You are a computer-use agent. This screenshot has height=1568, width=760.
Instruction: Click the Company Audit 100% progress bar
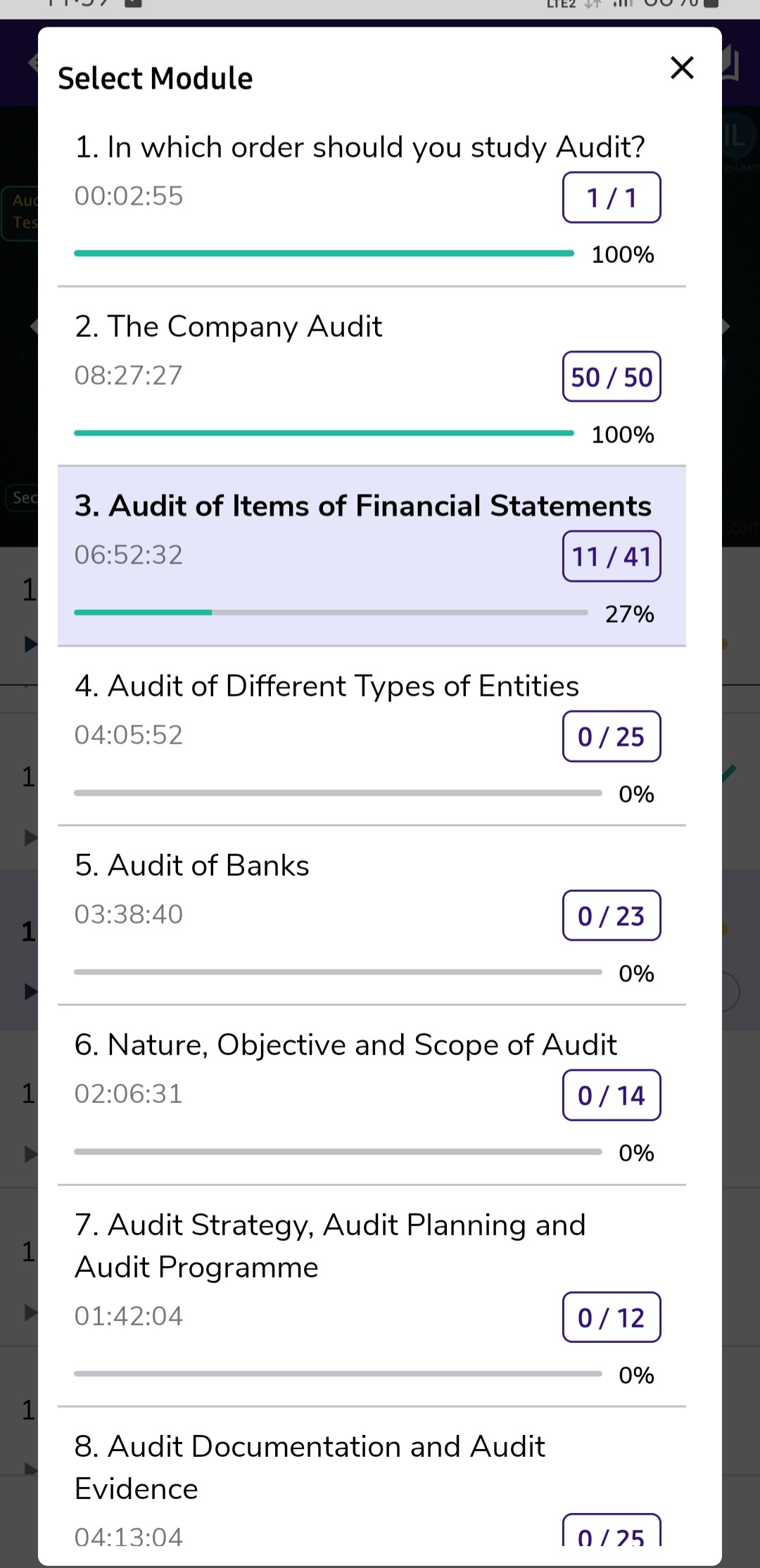click(324, 433)
